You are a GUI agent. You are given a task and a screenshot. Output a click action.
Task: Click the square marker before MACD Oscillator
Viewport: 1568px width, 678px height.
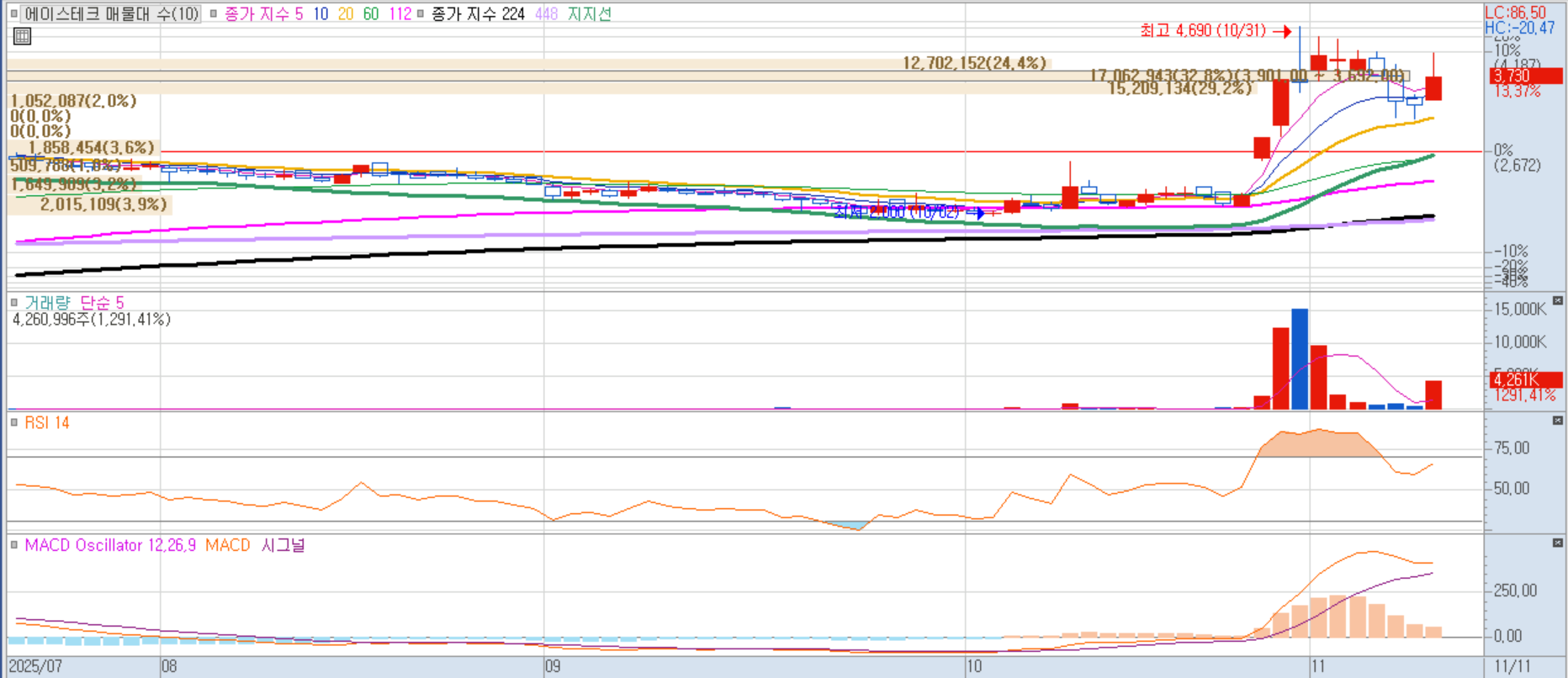coord(13,545)
